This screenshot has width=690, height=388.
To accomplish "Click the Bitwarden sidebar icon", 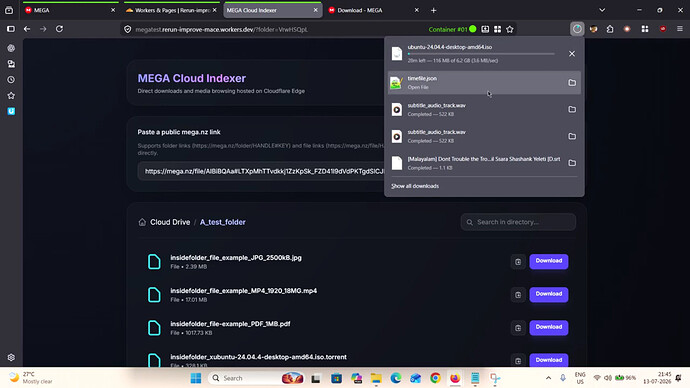I will (x=11, y=111).
